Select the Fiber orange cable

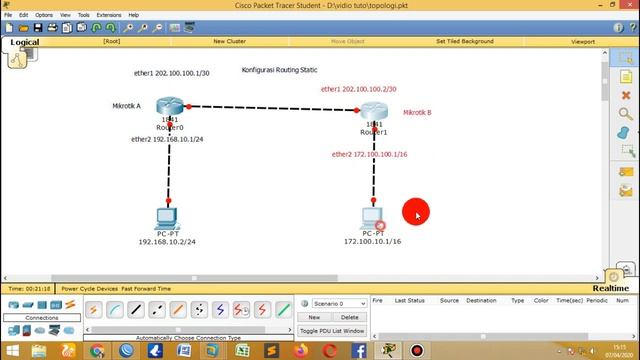click(178, 310)
